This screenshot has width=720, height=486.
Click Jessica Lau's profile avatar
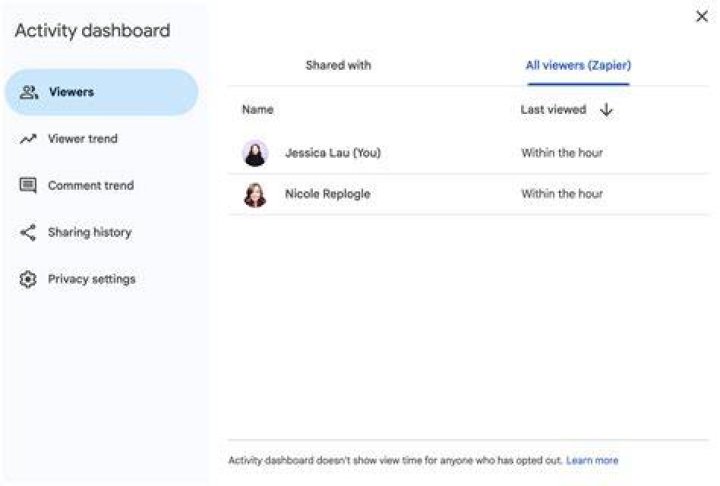[x=255, y=153]
